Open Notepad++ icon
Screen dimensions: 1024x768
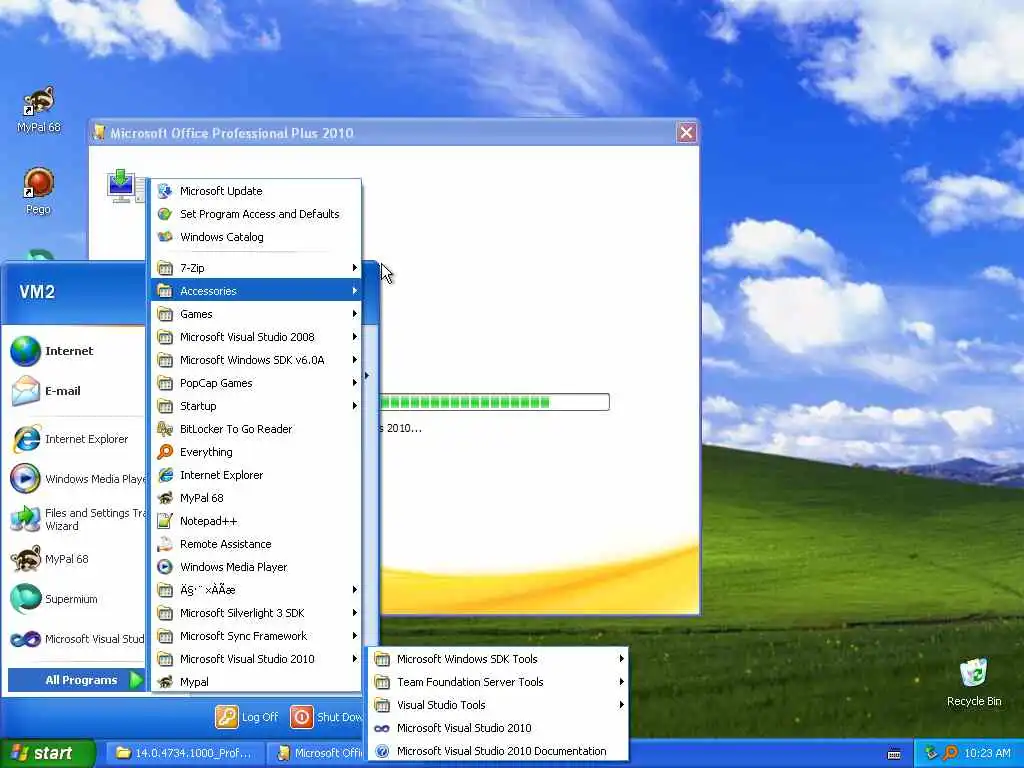coord(165,521)
